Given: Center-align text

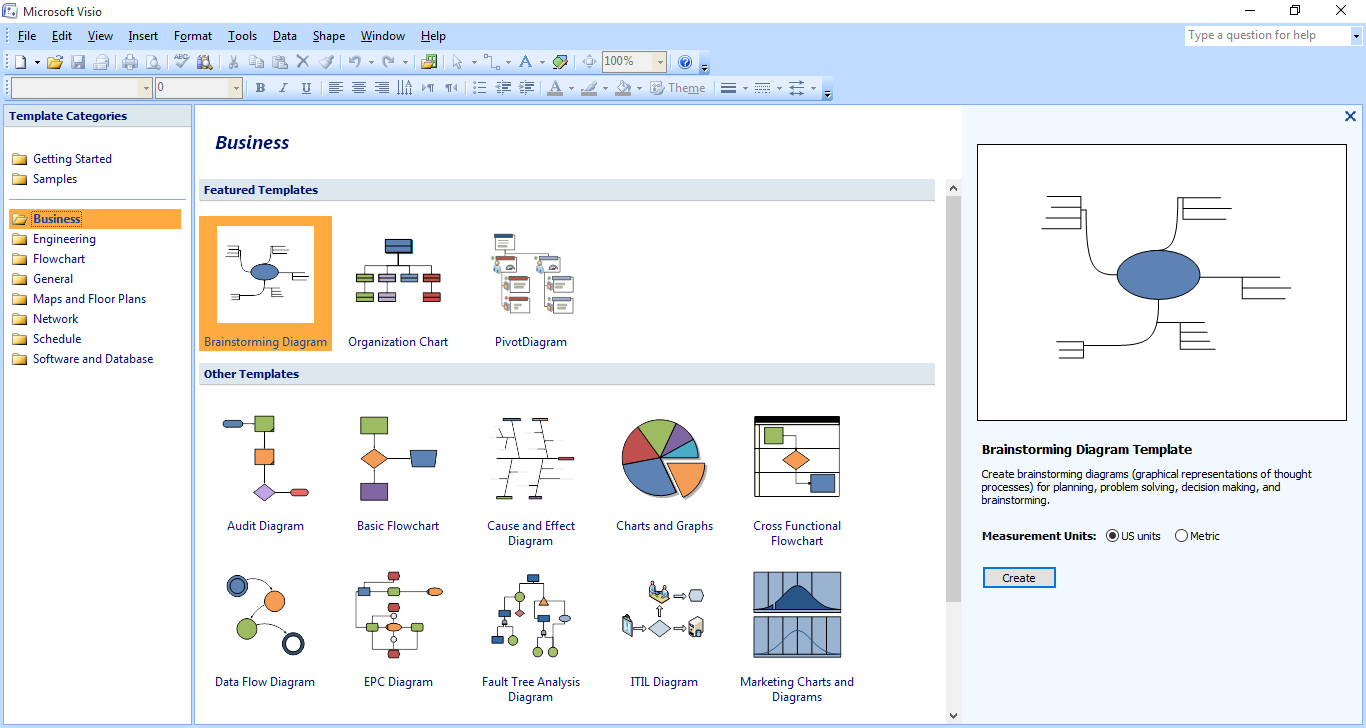Looking at the screenshot, I should pos(358,88).
